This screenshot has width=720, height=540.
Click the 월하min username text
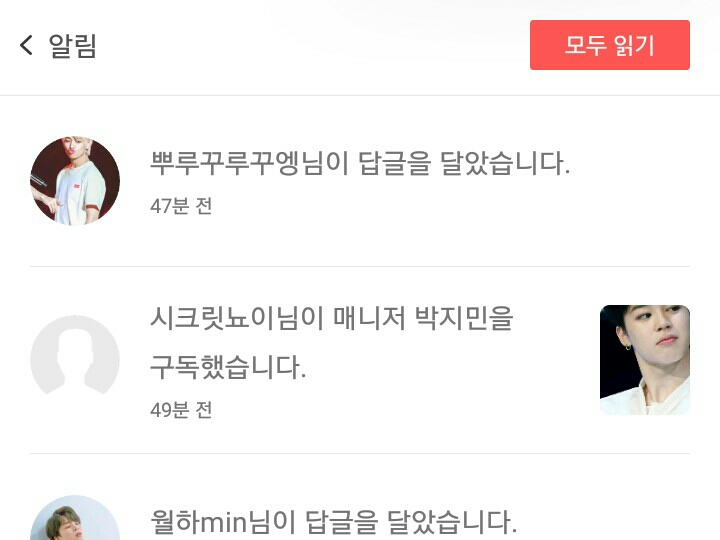pyautogui.click(x=199, y=522)
